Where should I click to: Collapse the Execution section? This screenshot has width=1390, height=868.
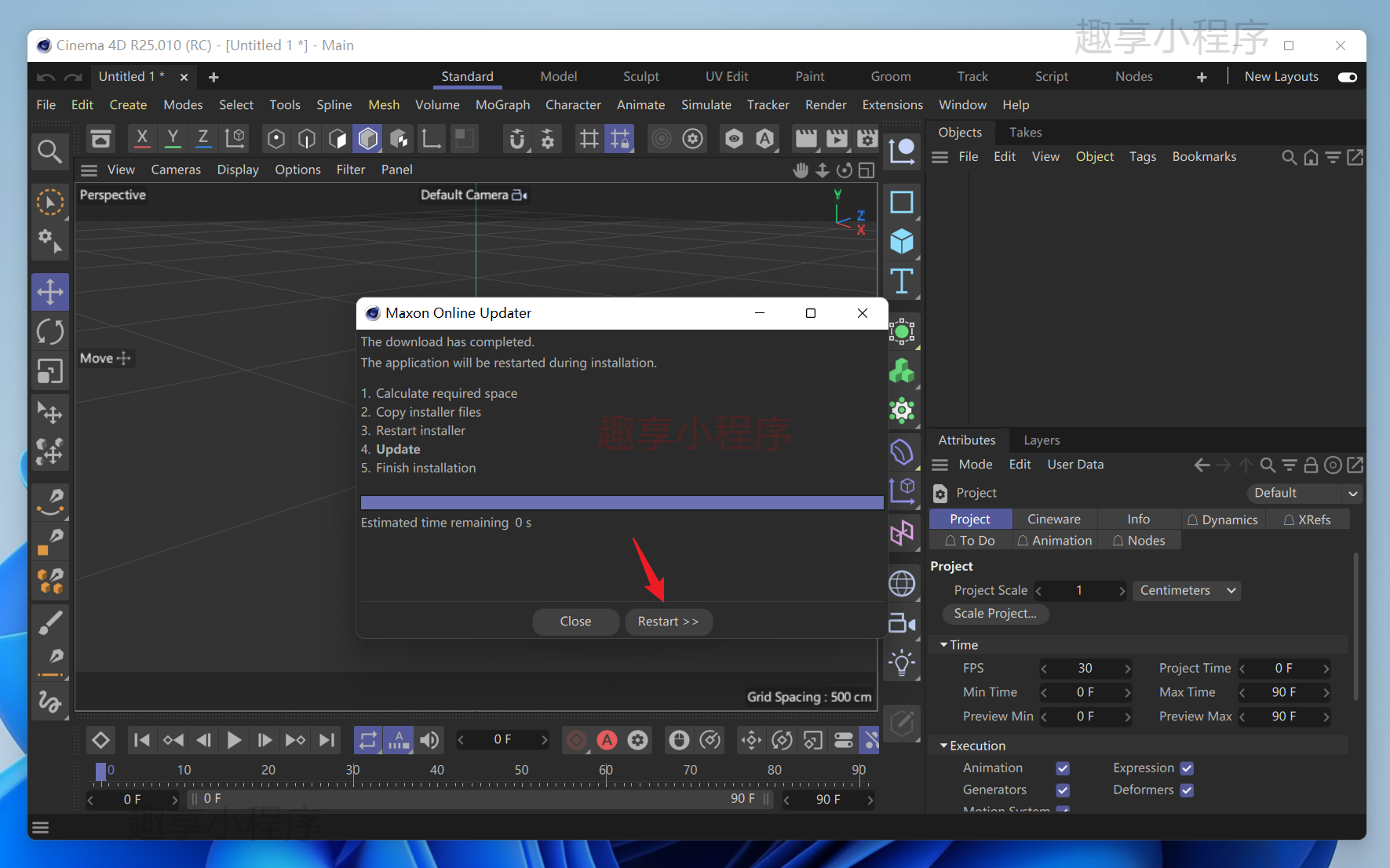coord(943,745)
